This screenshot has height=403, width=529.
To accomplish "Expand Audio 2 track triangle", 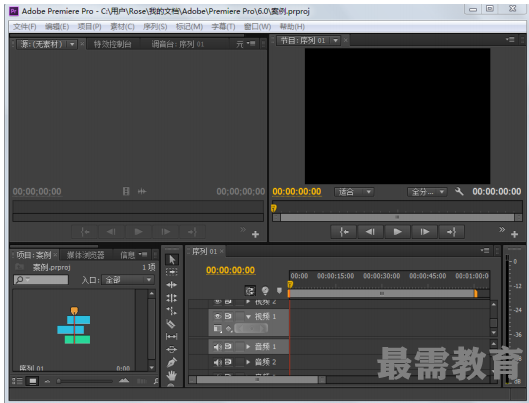I will tap(249, 362).
